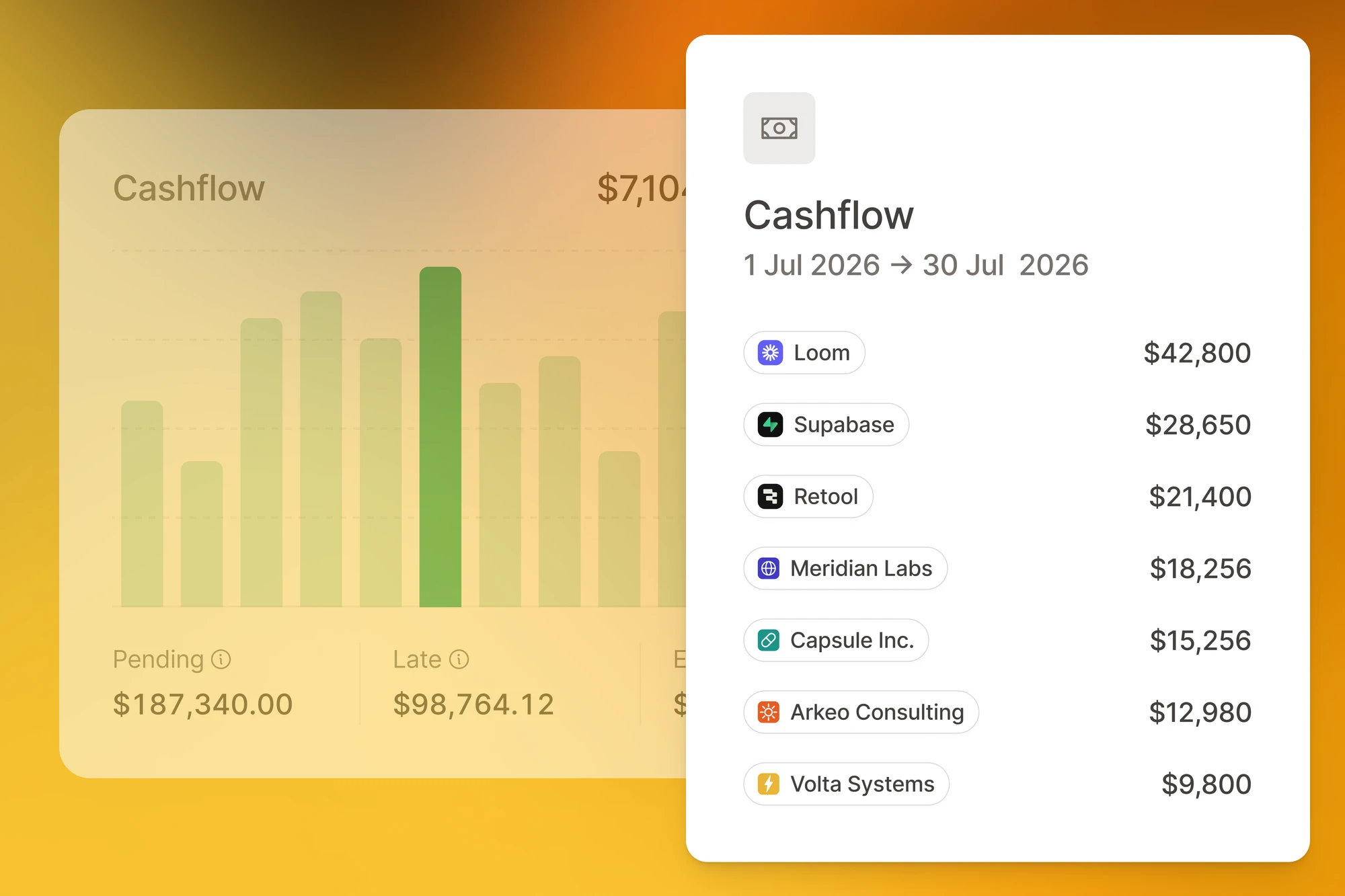Click the Pending amount $187,340.00
Image resolution: width=1345 pixels, height=896 pixels.
tap(203, 704)
